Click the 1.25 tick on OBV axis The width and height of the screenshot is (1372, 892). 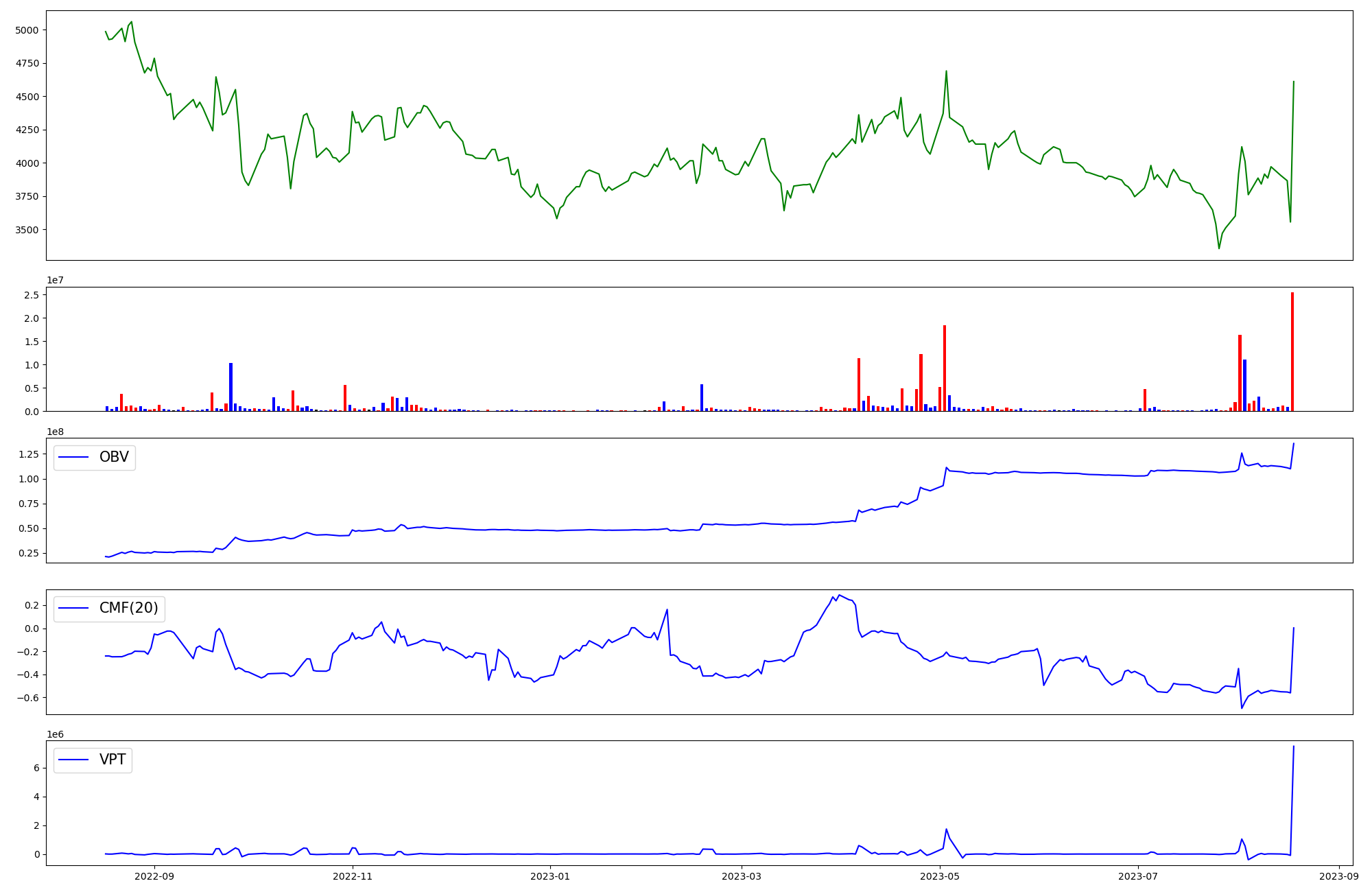tap(29, 454)
